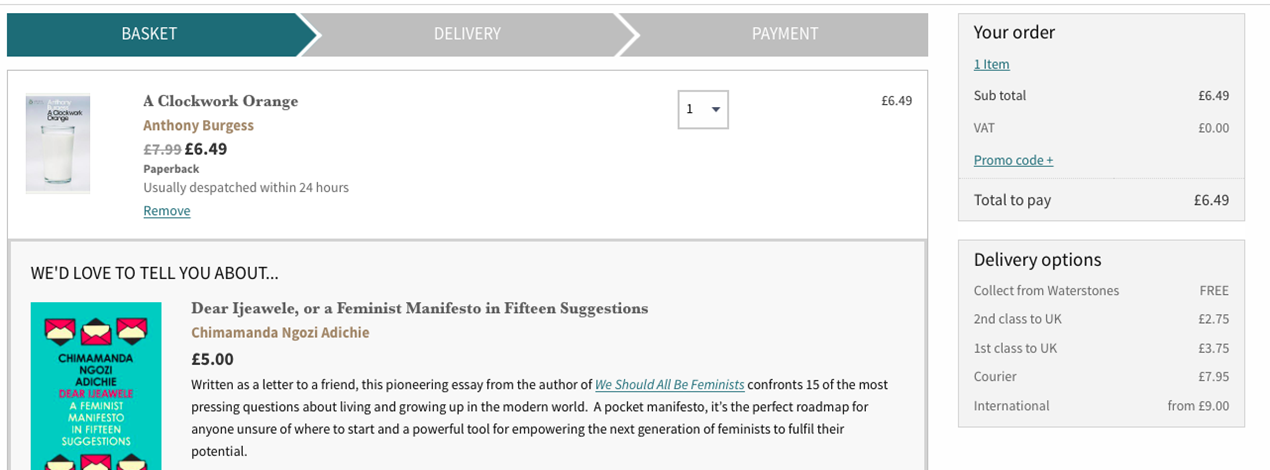
Task: Open author Anthony Burgess link
Action: click(198, 126)
